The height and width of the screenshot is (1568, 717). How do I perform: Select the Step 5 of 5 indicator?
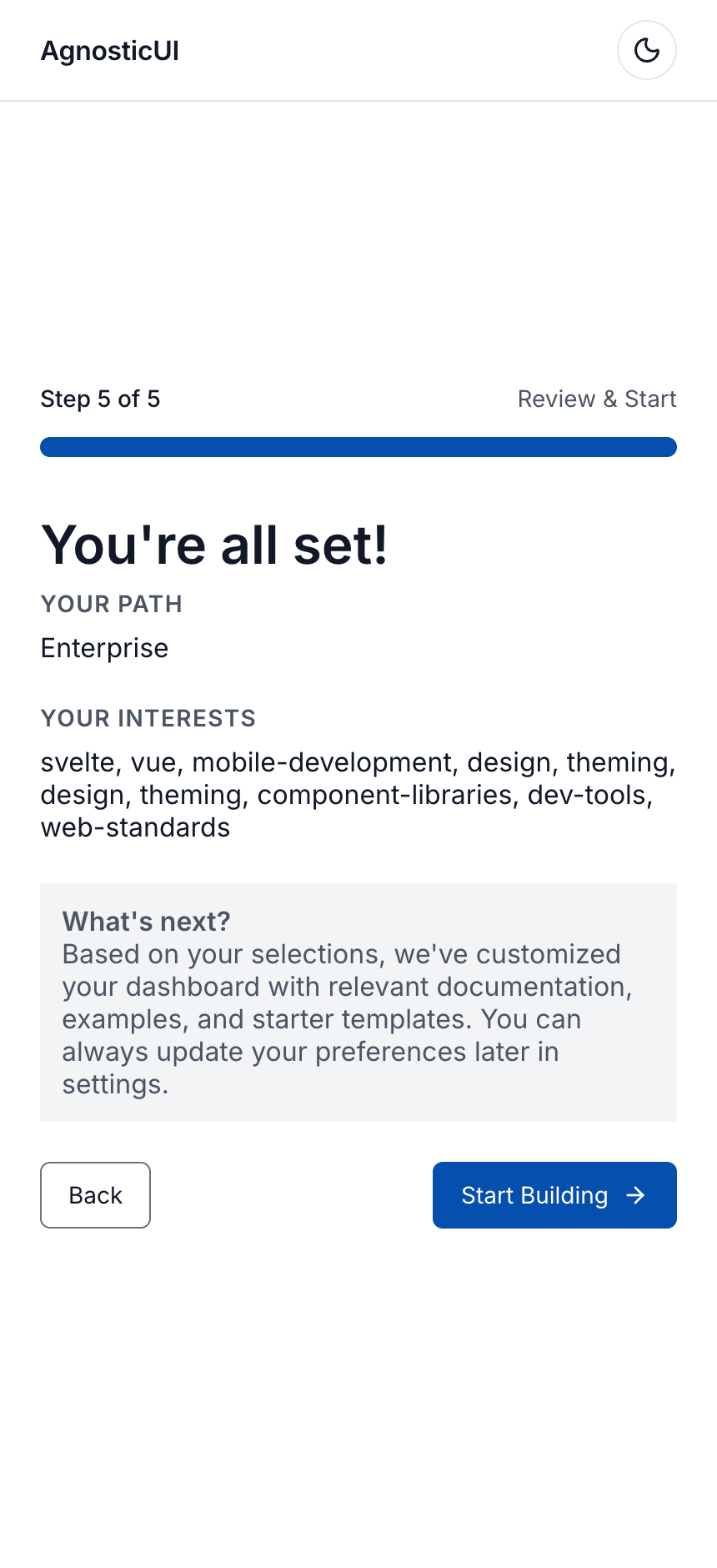[100, 399]
